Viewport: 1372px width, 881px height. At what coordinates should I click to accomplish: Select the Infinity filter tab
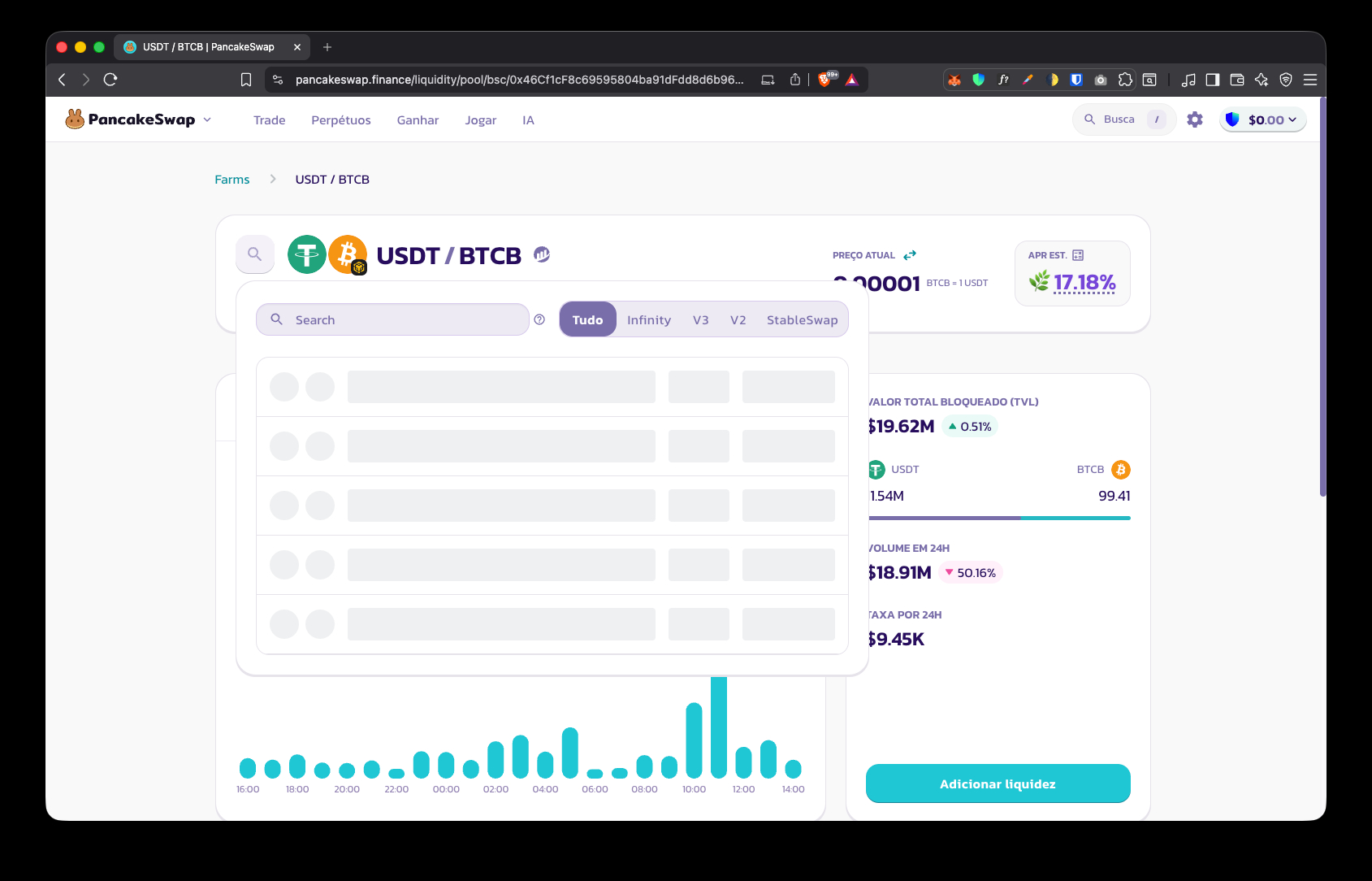649,320
